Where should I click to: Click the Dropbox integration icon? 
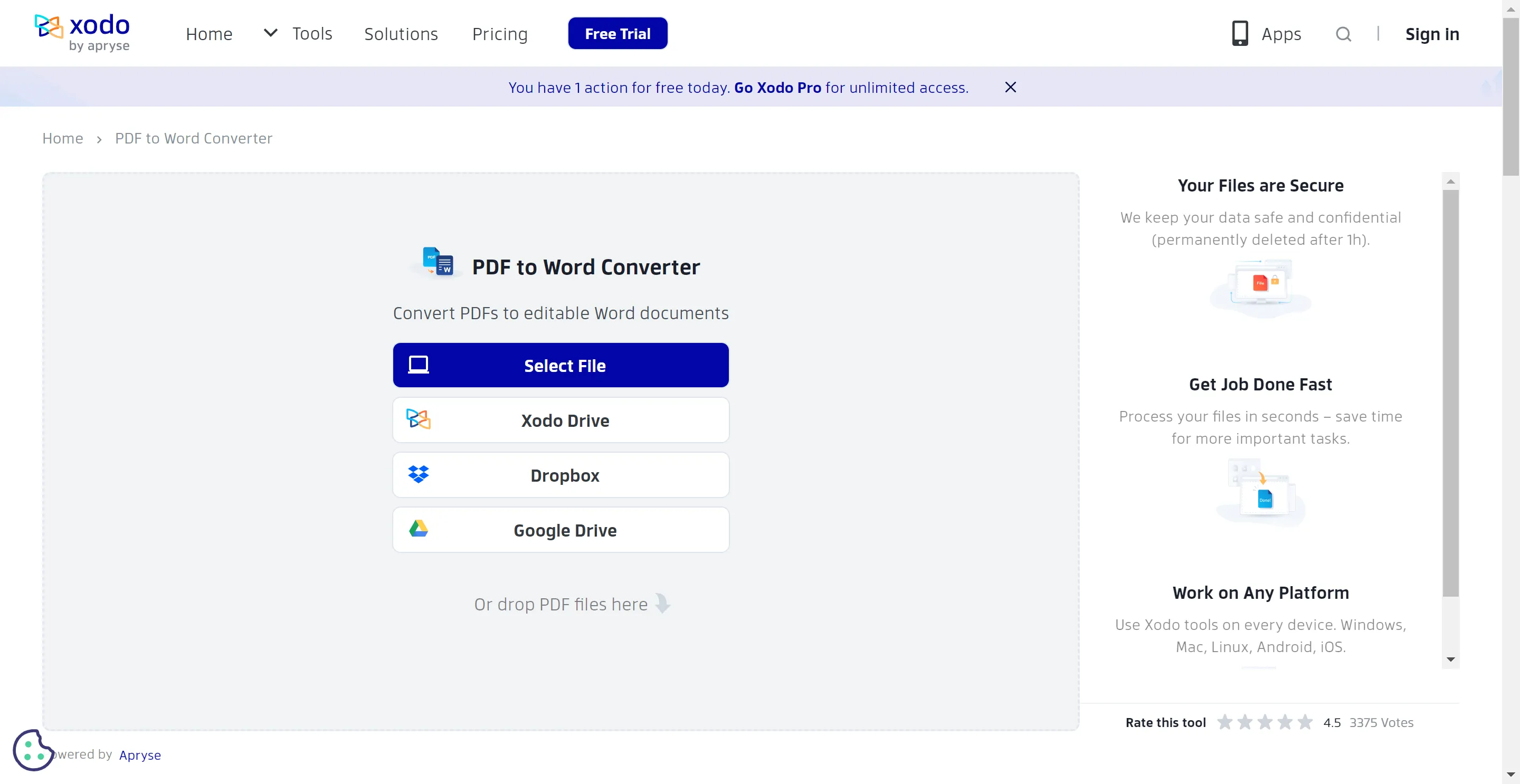pos(418,474)
